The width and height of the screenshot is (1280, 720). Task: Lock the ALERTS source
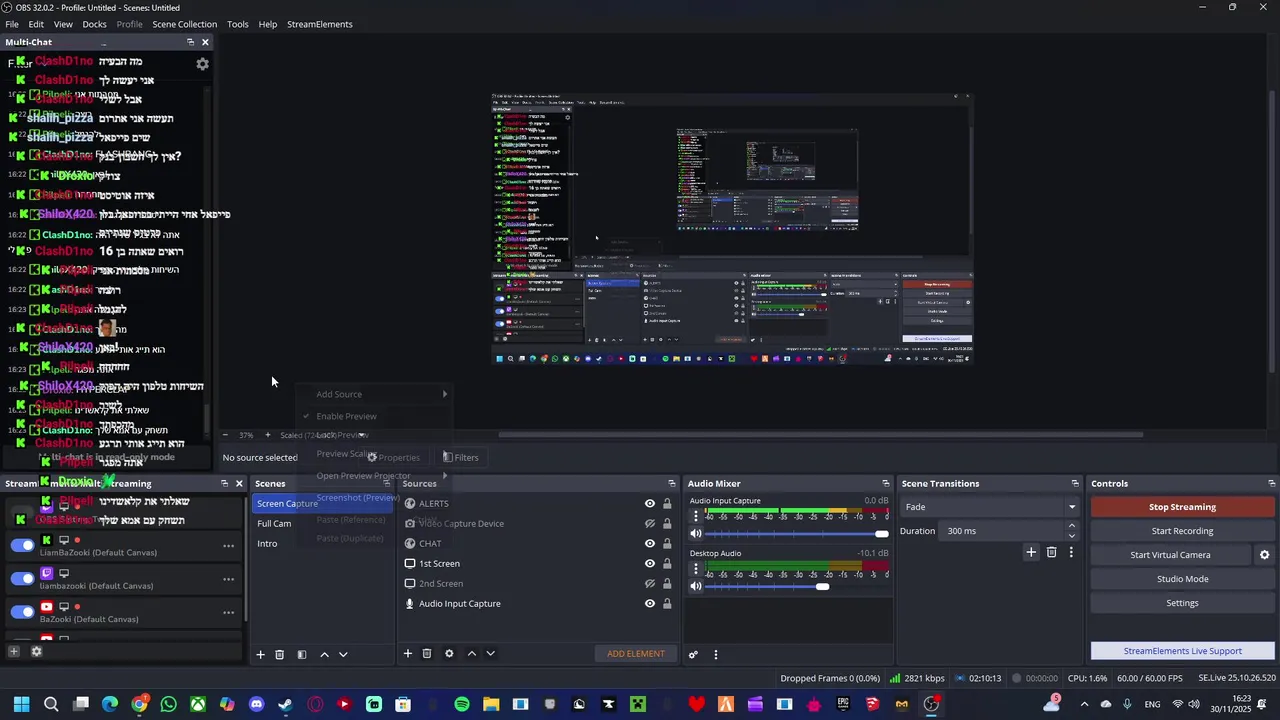pyautogui.click(x=667, y=504)
